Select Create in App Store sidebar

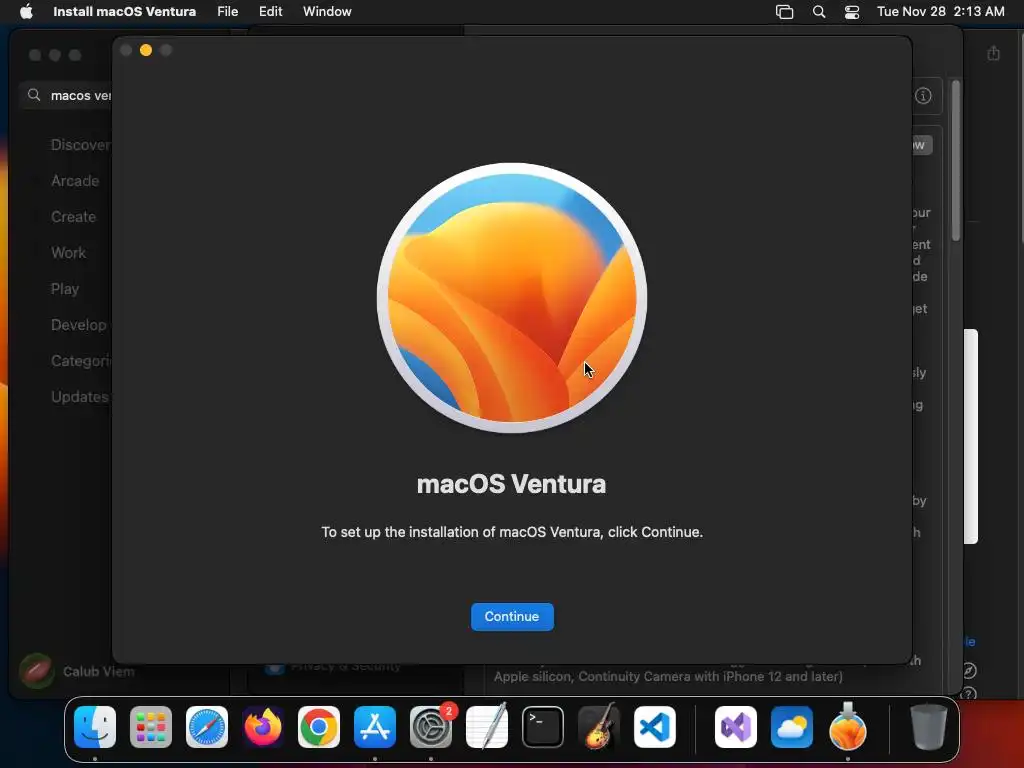pos(73,217)
